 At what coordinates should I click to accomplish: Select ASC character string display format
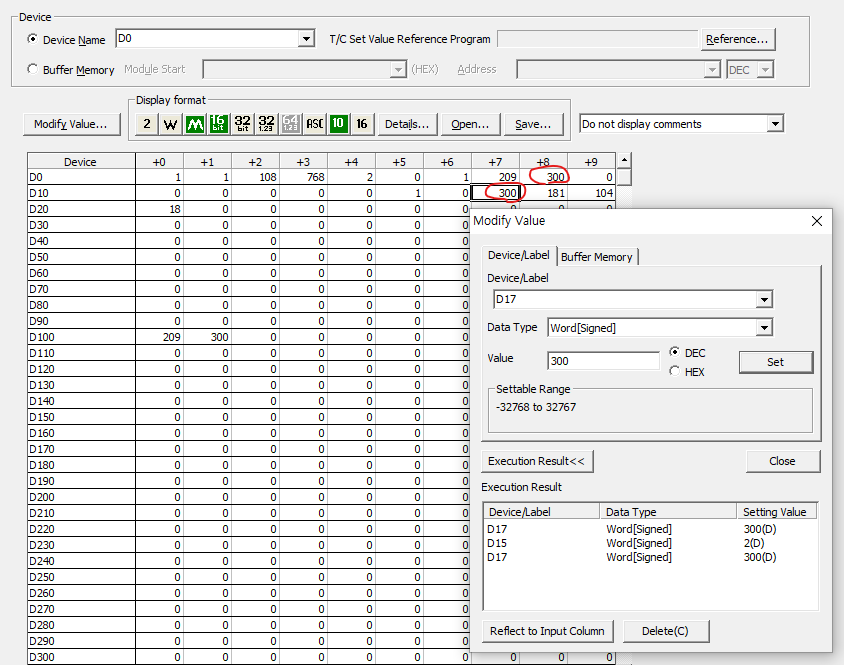tap(314, 124)
